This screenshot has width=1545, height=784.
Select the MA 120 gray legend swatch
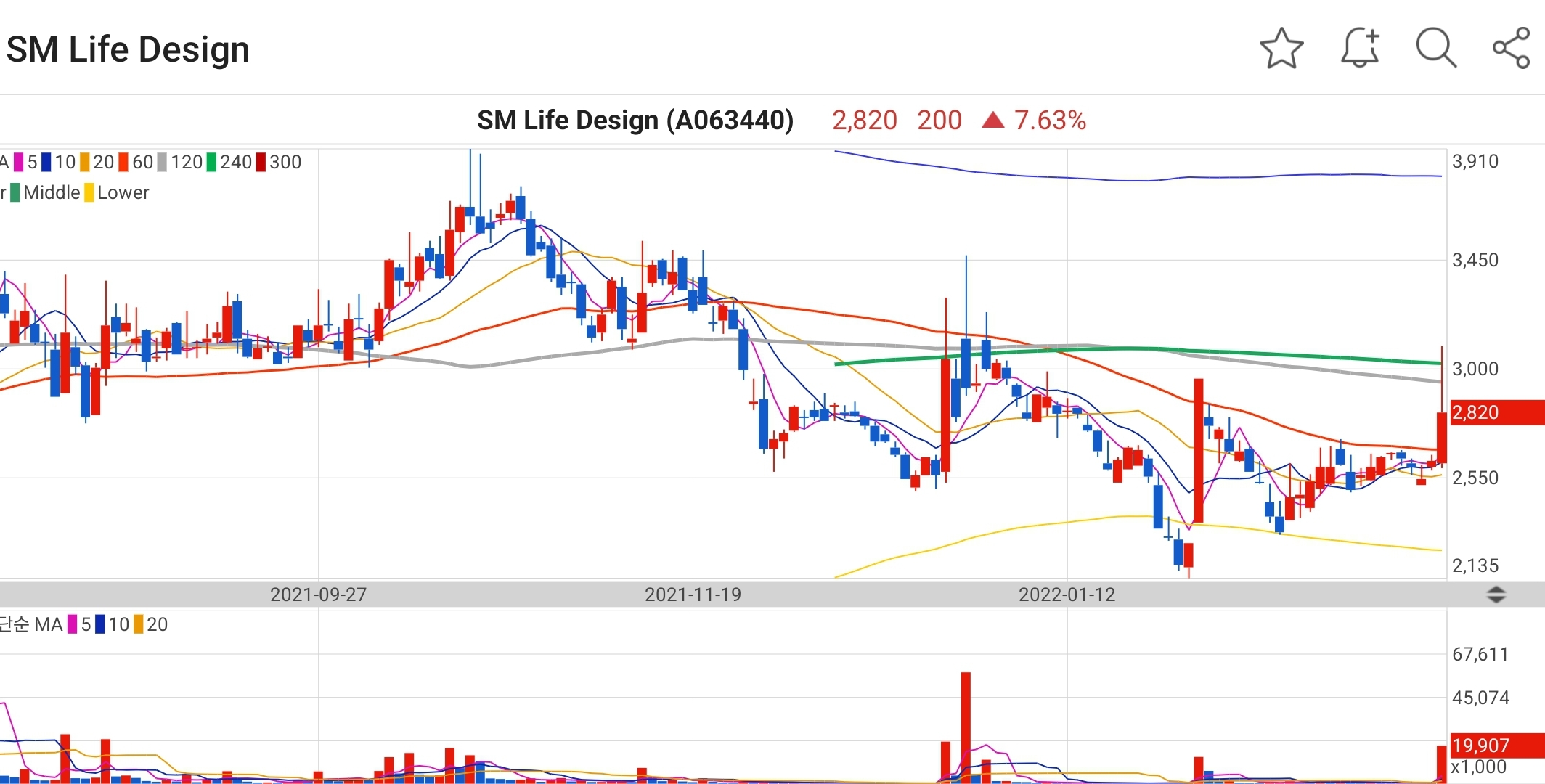(163, 162)
